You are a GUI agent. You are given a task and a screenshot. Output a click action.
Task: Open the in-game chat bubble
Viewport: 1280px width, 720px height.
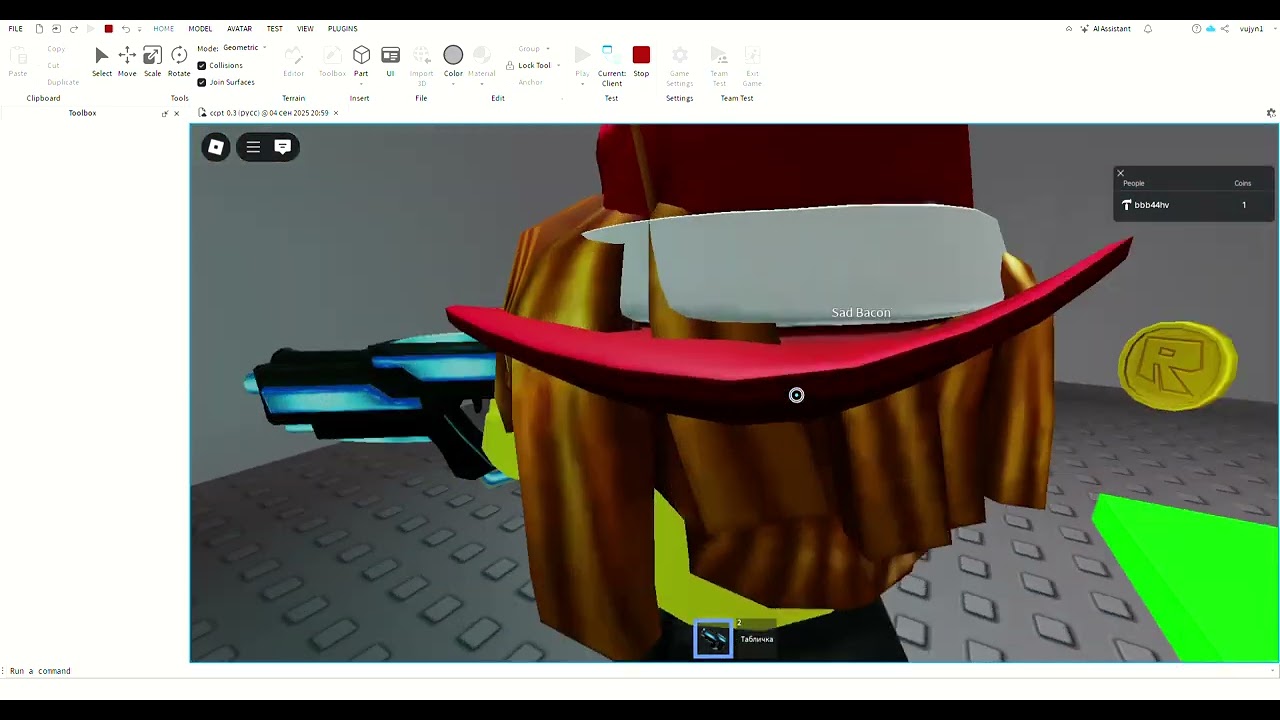click(282, 147)
